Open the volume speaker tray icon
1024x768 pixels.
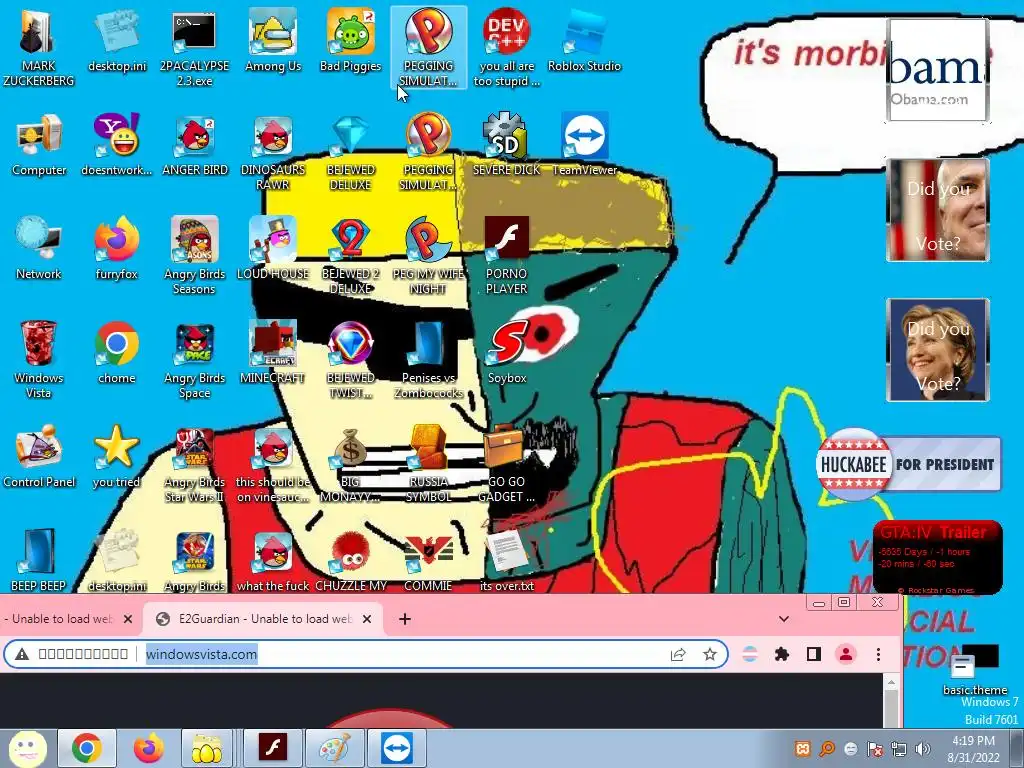coord(923,749)
